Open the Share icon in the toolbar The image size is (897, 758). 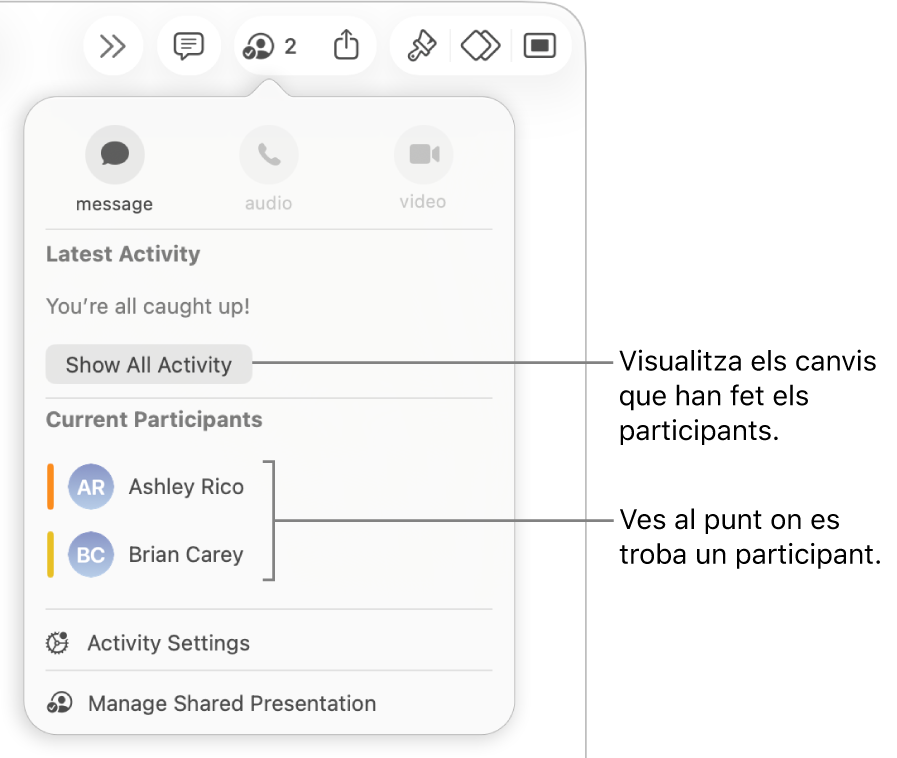(x=345, y=45)
